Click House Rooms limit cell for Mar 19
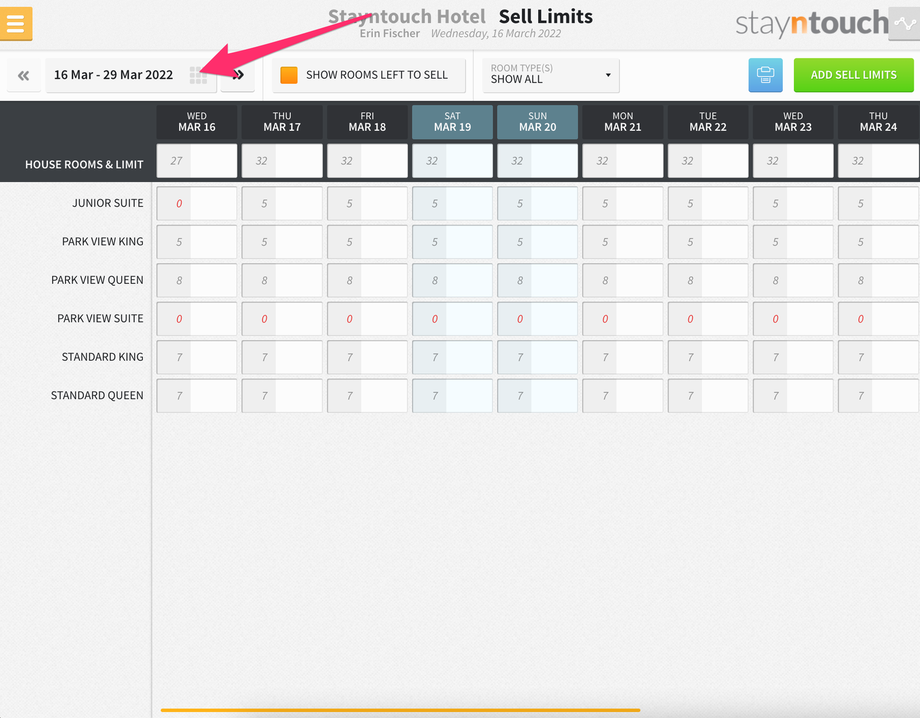This screenshot has width=920, height=718. coord(452,161)
